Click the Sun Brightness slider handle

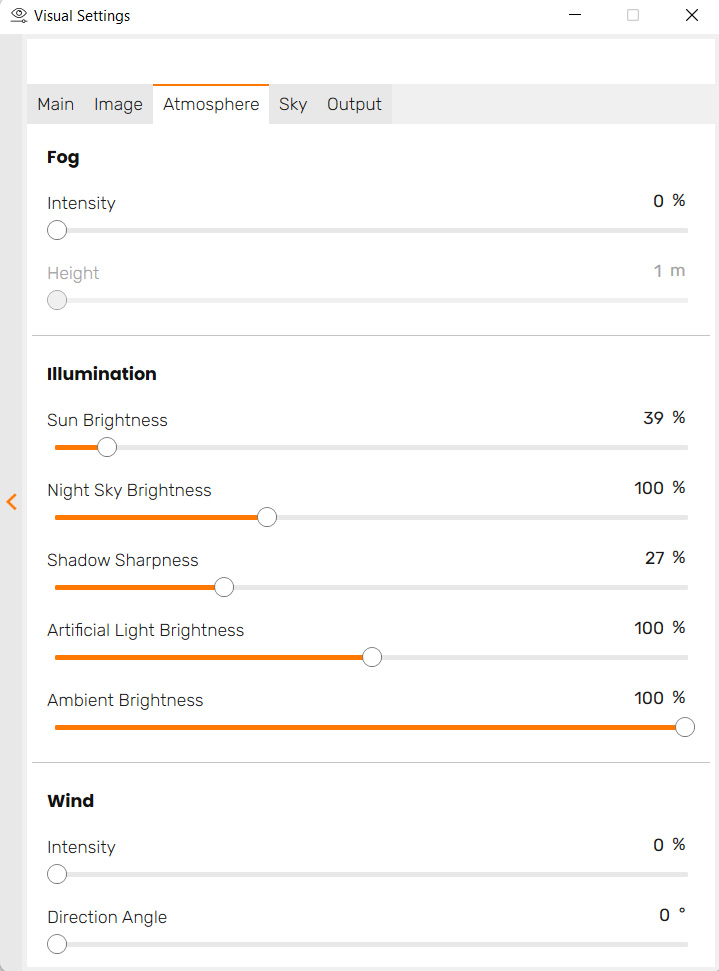point(107,447)
